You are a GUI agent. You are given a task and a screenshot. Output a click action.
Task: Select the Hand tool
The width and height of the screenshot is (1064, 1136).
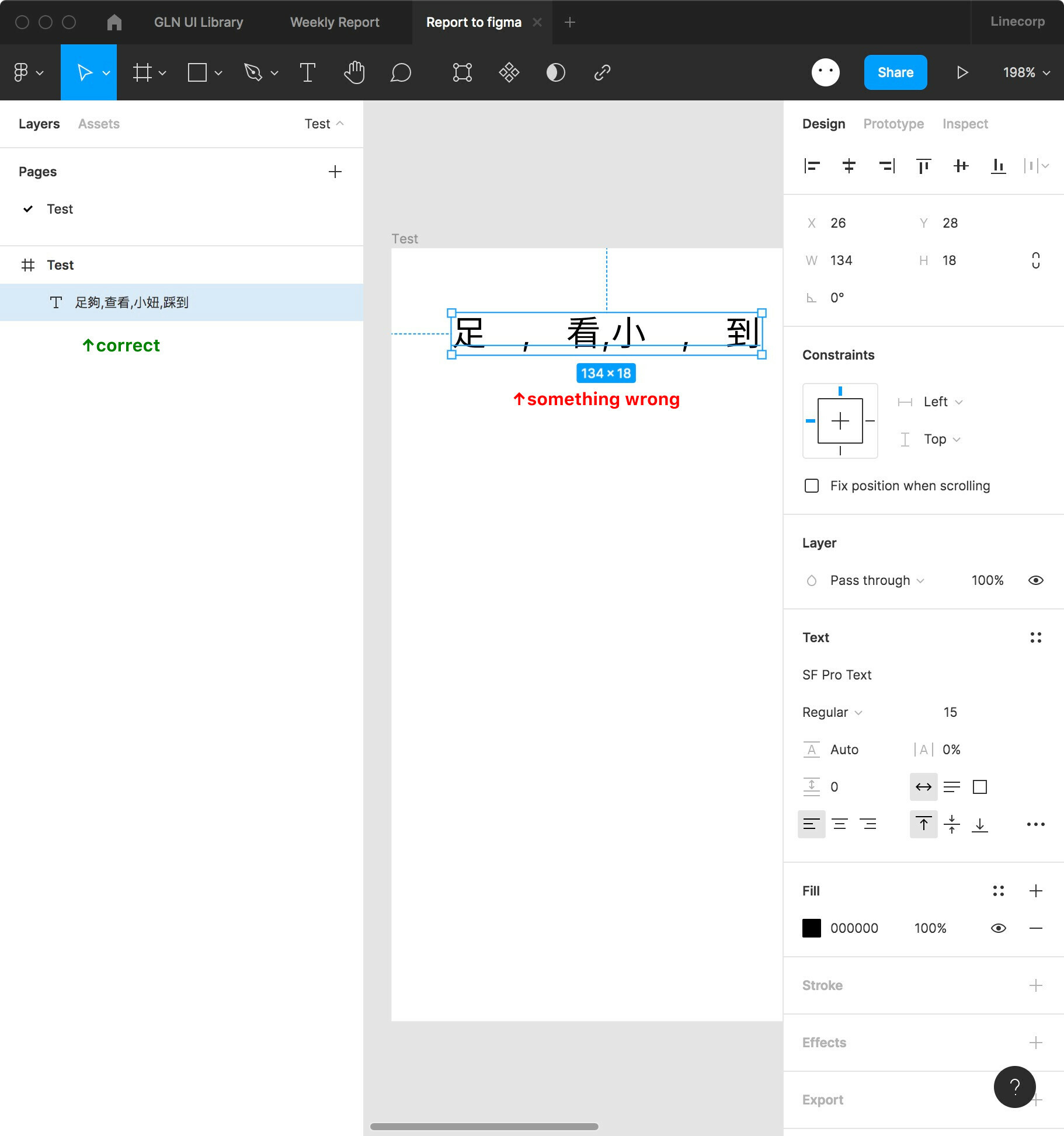(354, 72)
